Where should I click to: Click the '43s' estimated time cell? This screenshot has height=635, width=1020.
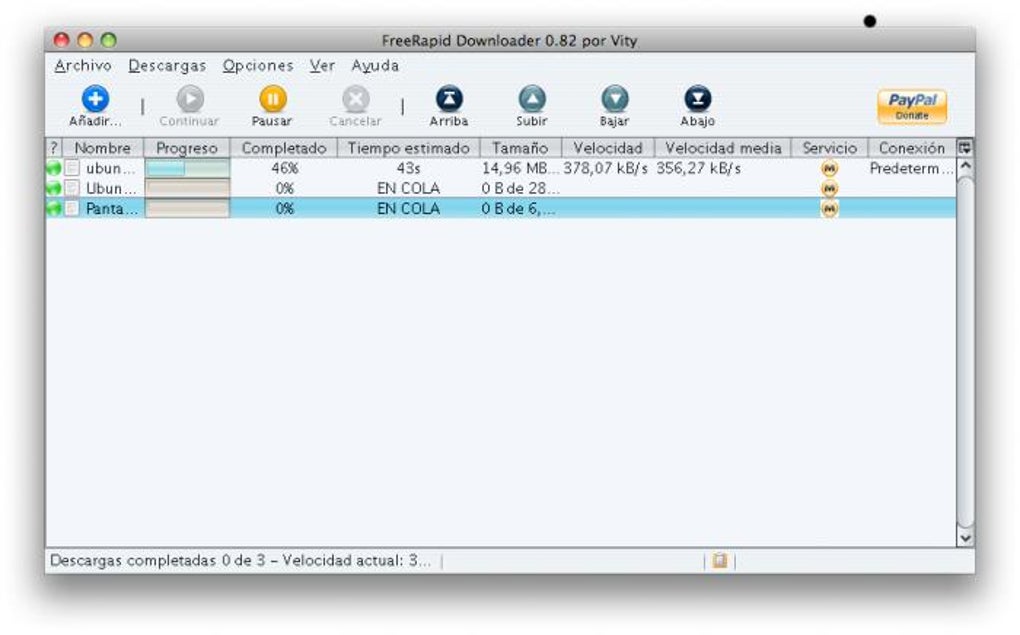[x=409, y=169]
